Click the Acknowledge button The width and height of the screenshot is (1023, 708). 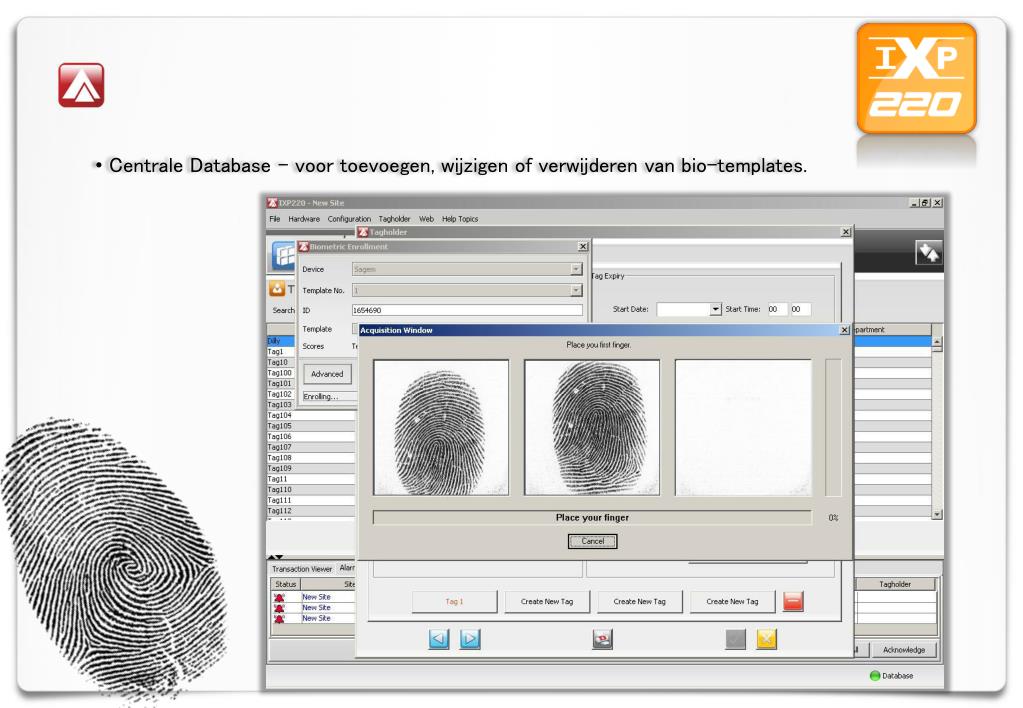coord(904,650)
